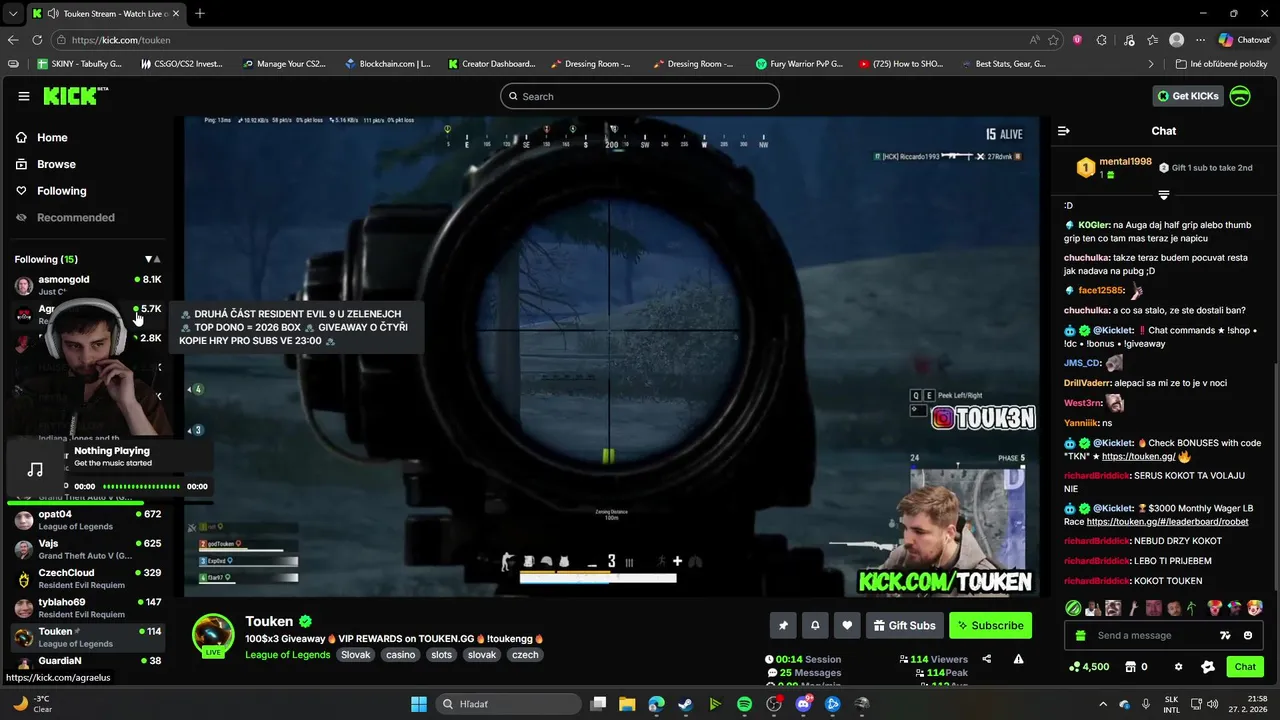Report the stream via warning triangle icon

tap(1018, 659)
